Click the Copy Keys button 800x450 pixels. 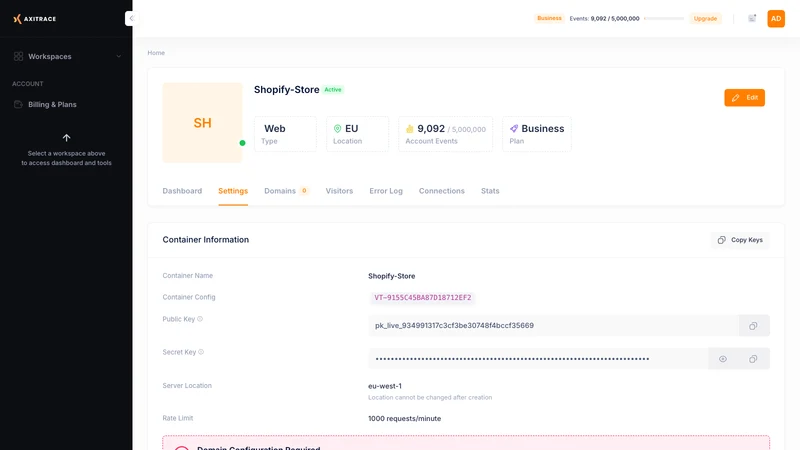740,240
